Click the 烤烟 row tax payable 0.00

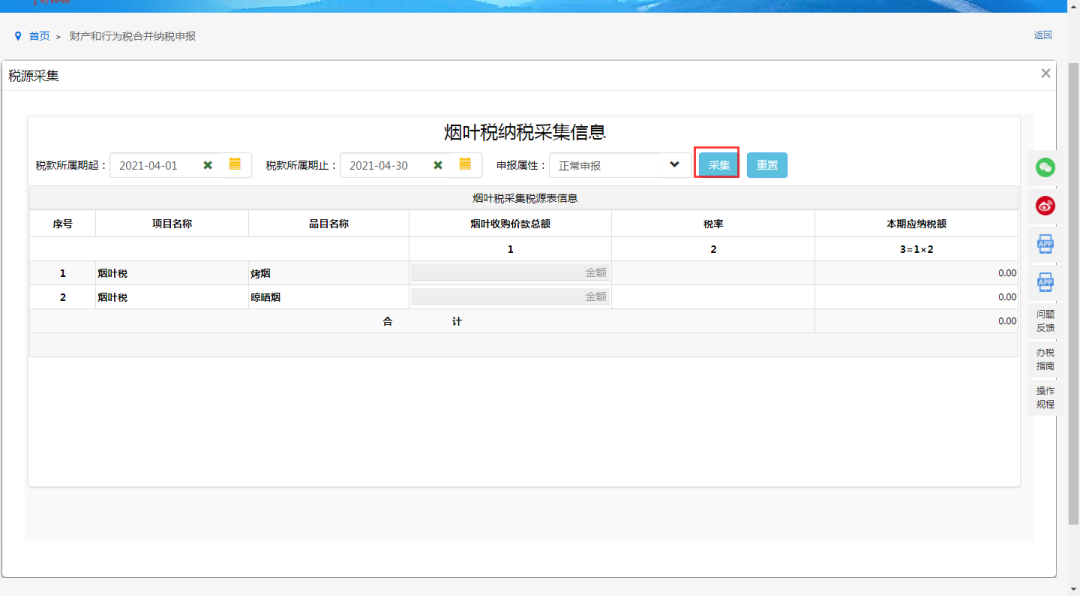coord(1007,273)
